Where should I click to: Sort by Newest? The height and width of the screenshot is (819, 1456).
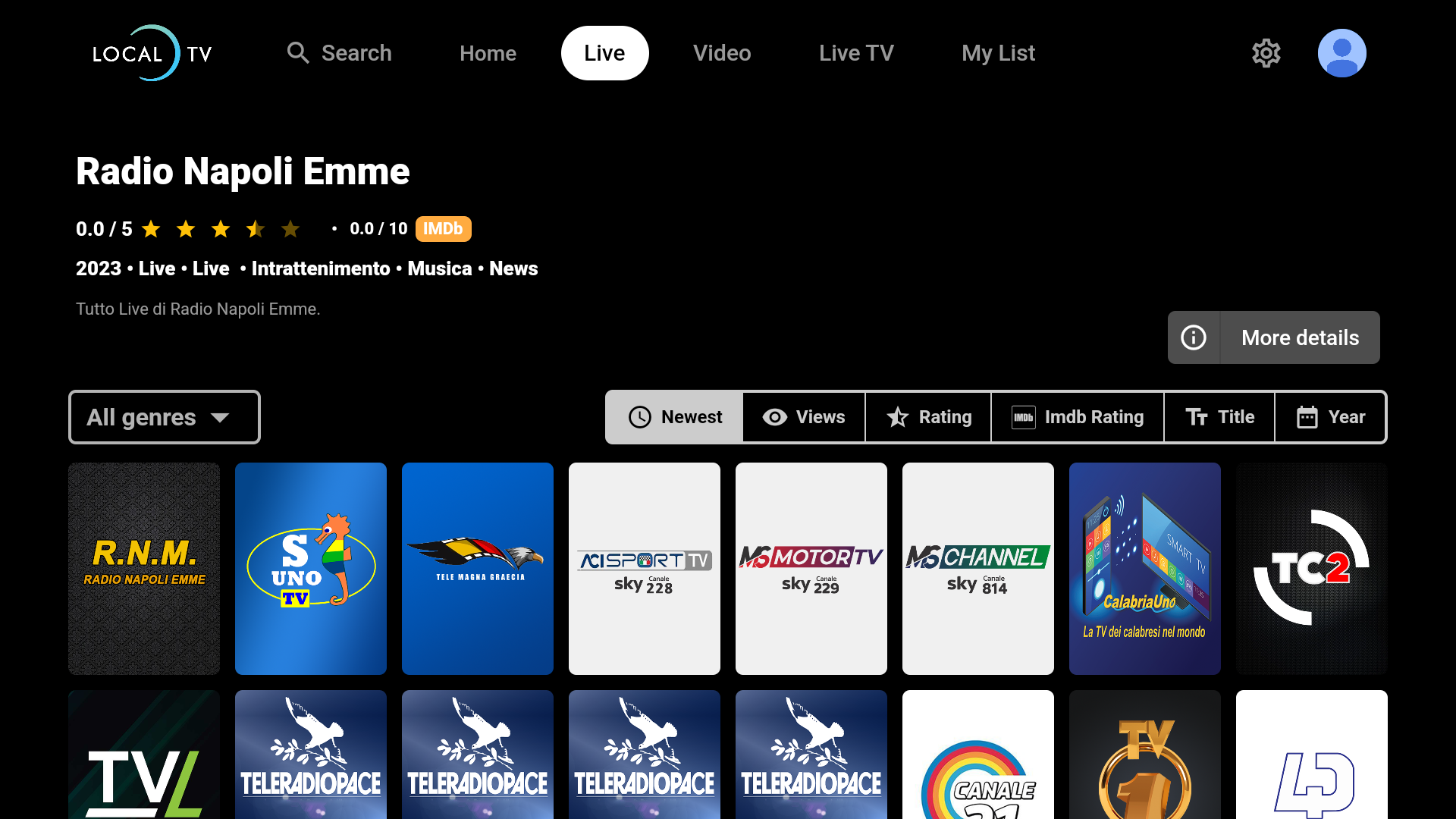coord(675,417)
